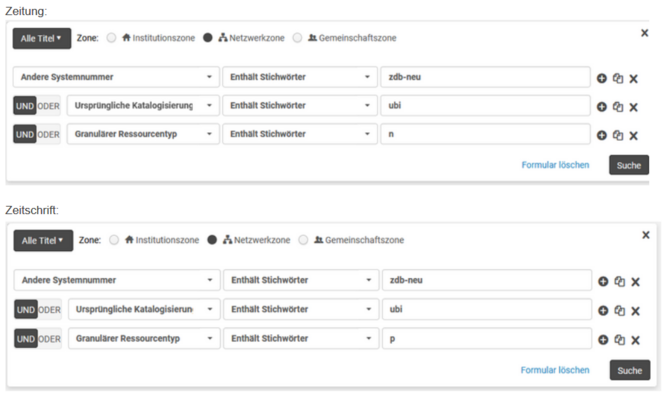Select Institutionszone radio in Zeitschrift form
Image resolution: width=665 pixels, height=396 pixels.
coord(114,240)
